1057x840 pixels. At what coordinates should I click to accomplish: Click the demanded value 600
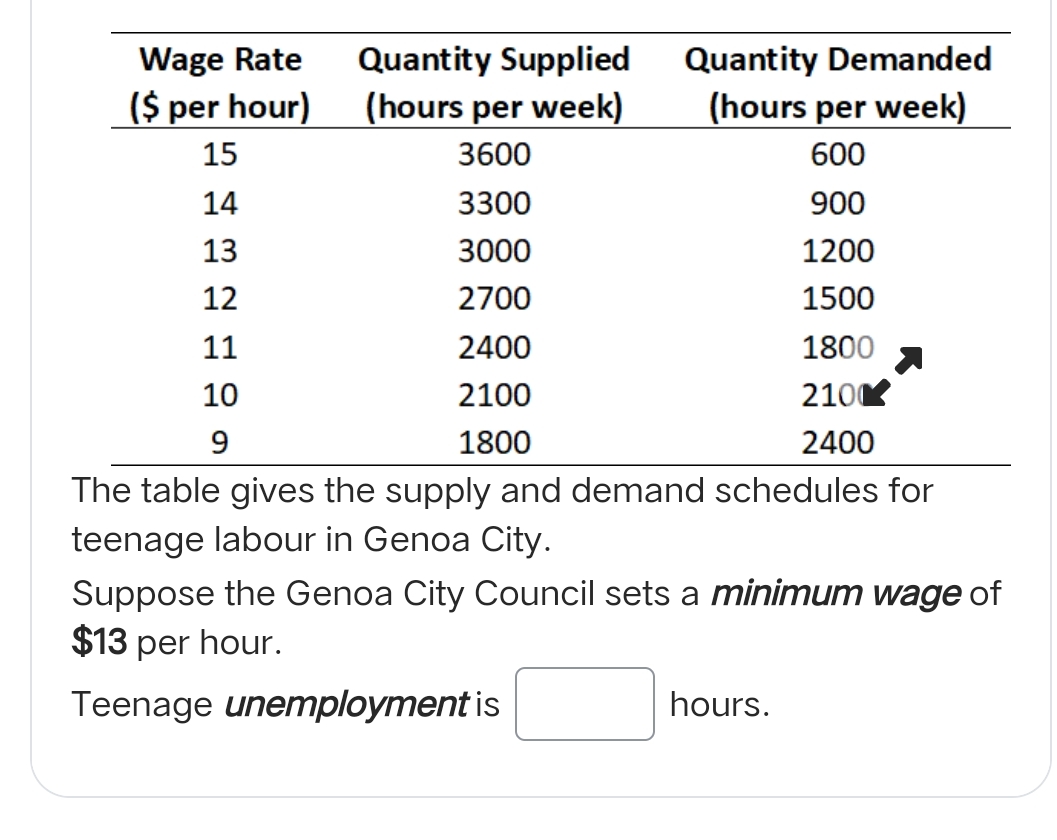[x=839, y=154]
